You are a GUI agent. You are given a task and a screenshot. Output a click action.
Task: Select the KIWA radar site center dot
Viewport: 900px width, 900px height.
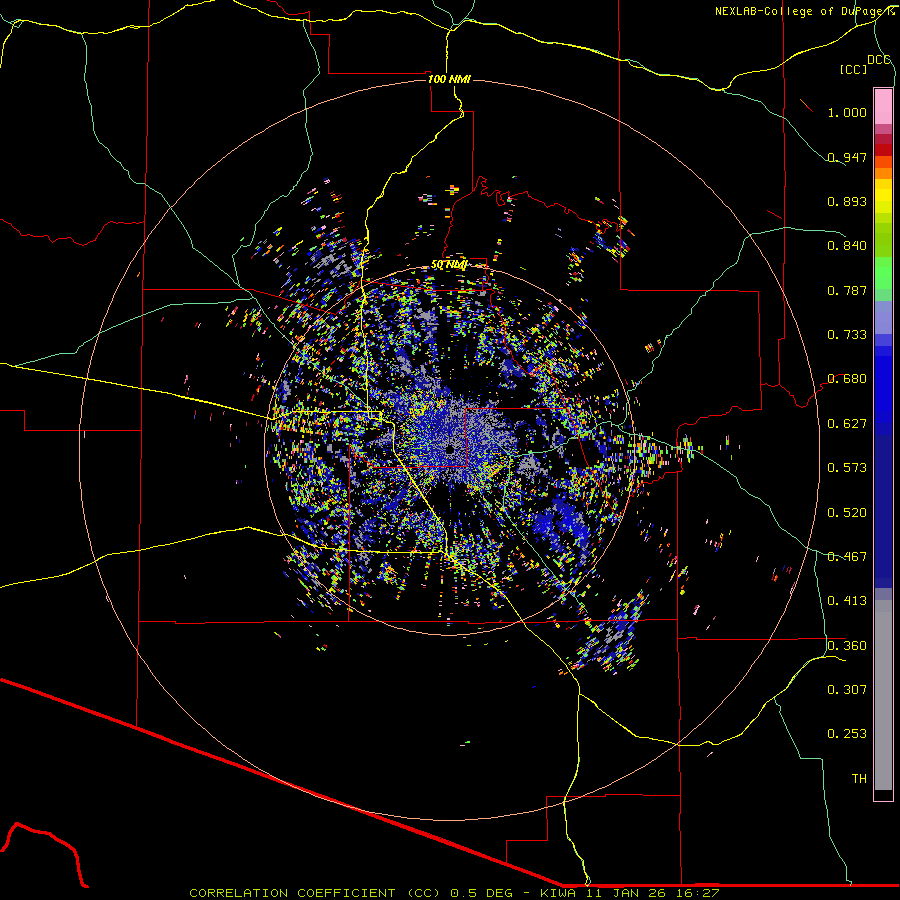click(450, 449)
